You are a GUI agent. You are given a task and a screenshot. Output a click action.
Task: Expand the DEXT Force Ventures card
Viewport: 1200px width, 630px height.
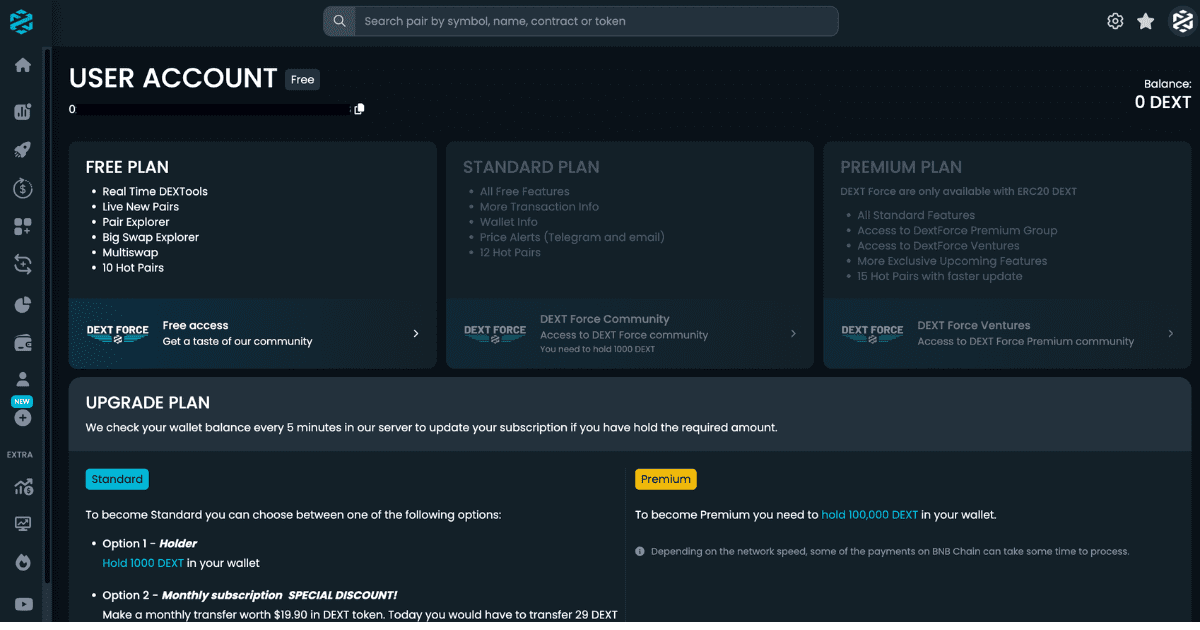click(x=1006, y=333)
